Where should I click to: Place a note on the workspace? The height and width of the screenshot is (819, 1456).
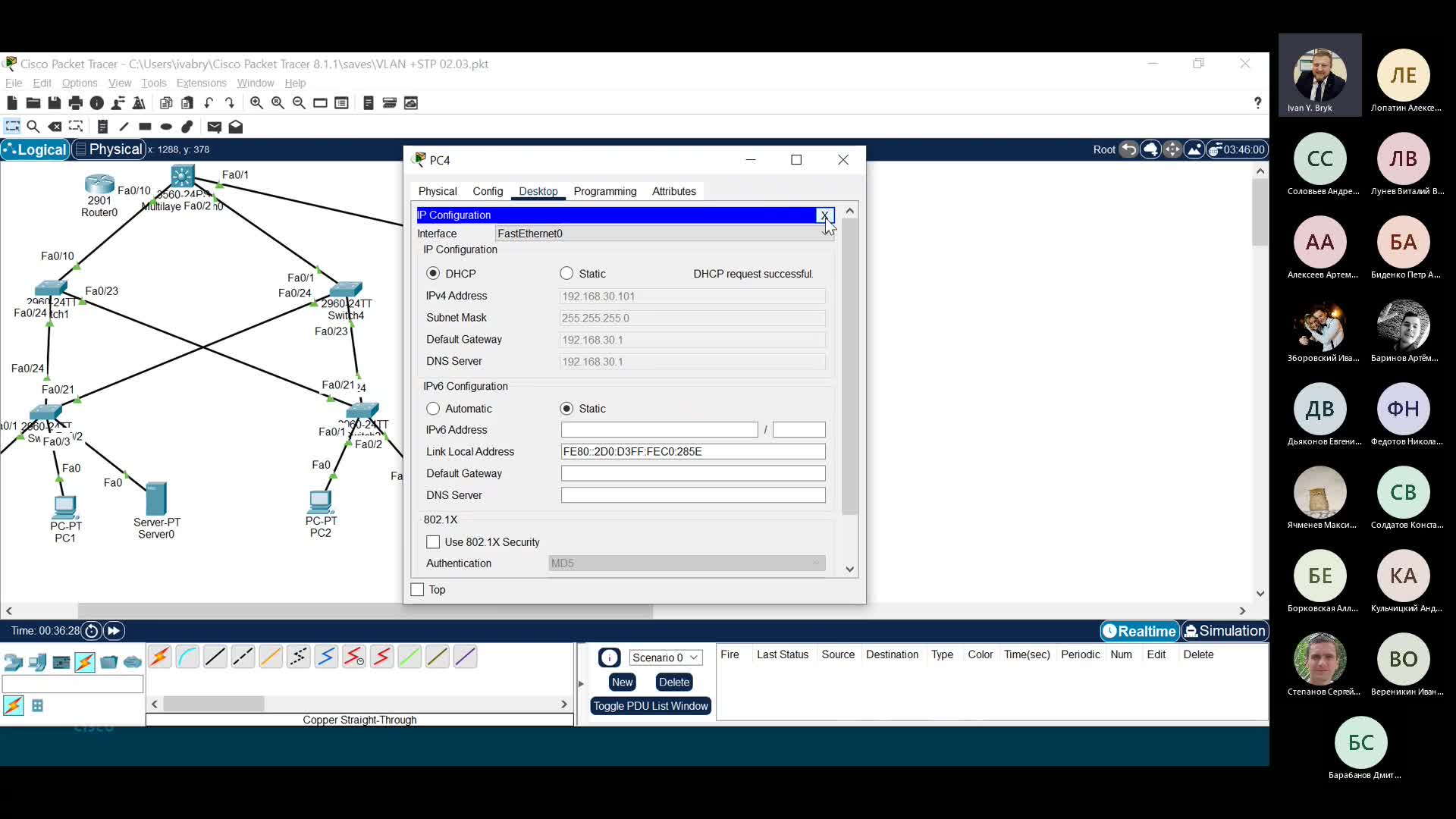point(102,127)
